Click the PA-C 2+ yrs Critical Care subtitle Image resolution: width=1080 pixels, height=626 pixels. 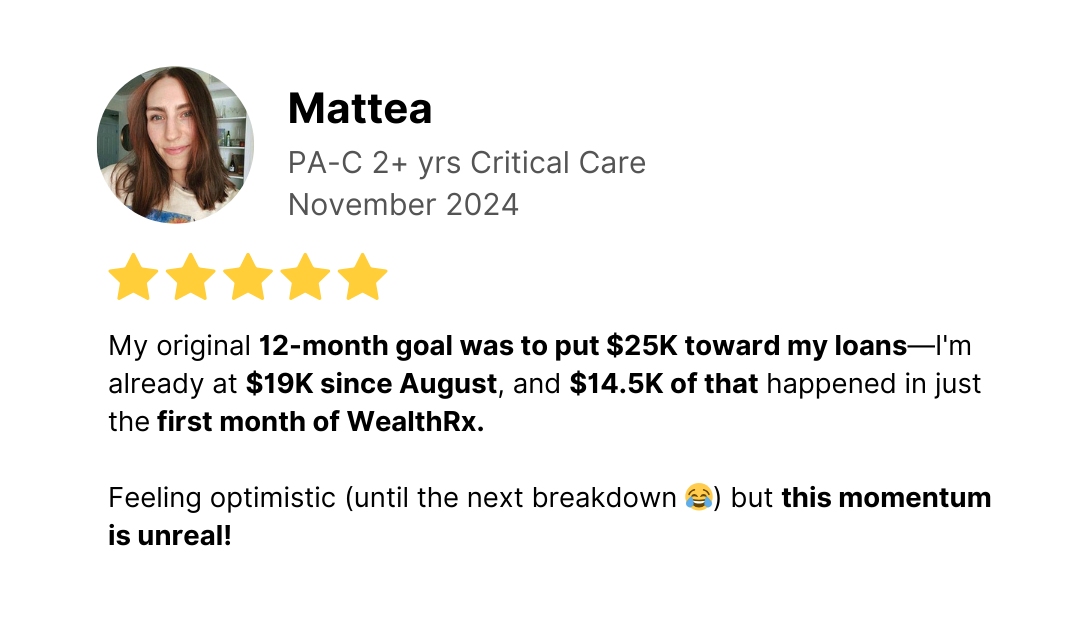click(467, 163)
